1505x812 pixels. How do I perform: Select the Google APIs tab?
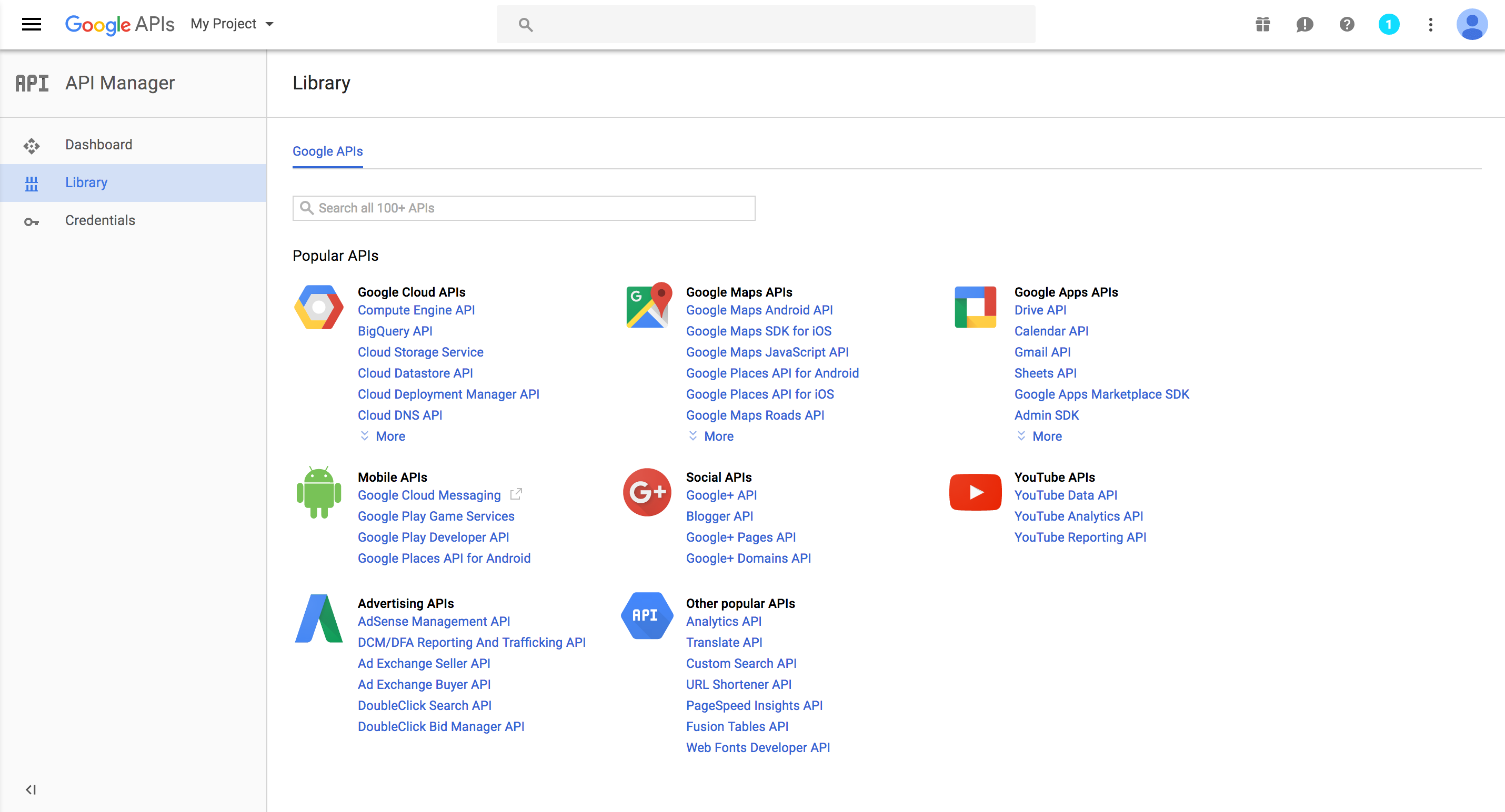[328, 151]
